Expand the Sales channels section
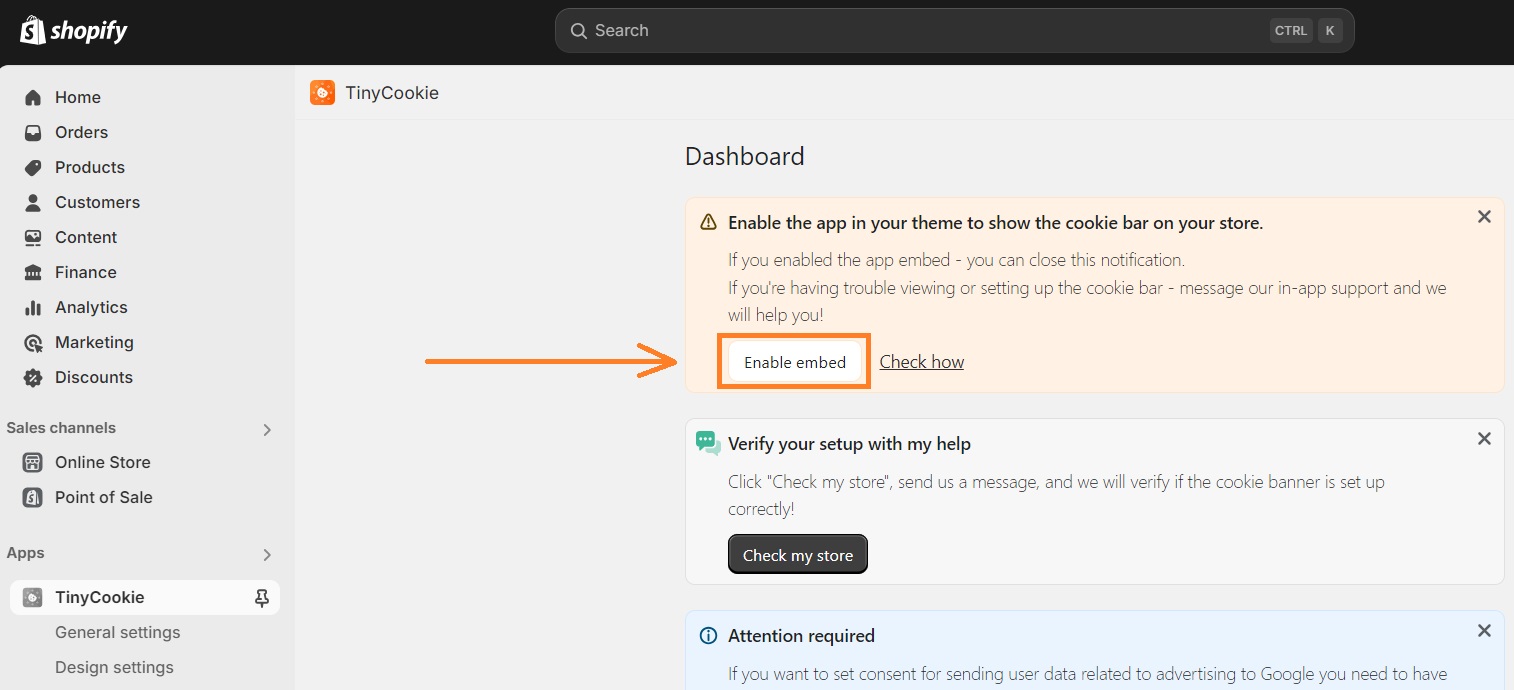 (x=266, y=428)
